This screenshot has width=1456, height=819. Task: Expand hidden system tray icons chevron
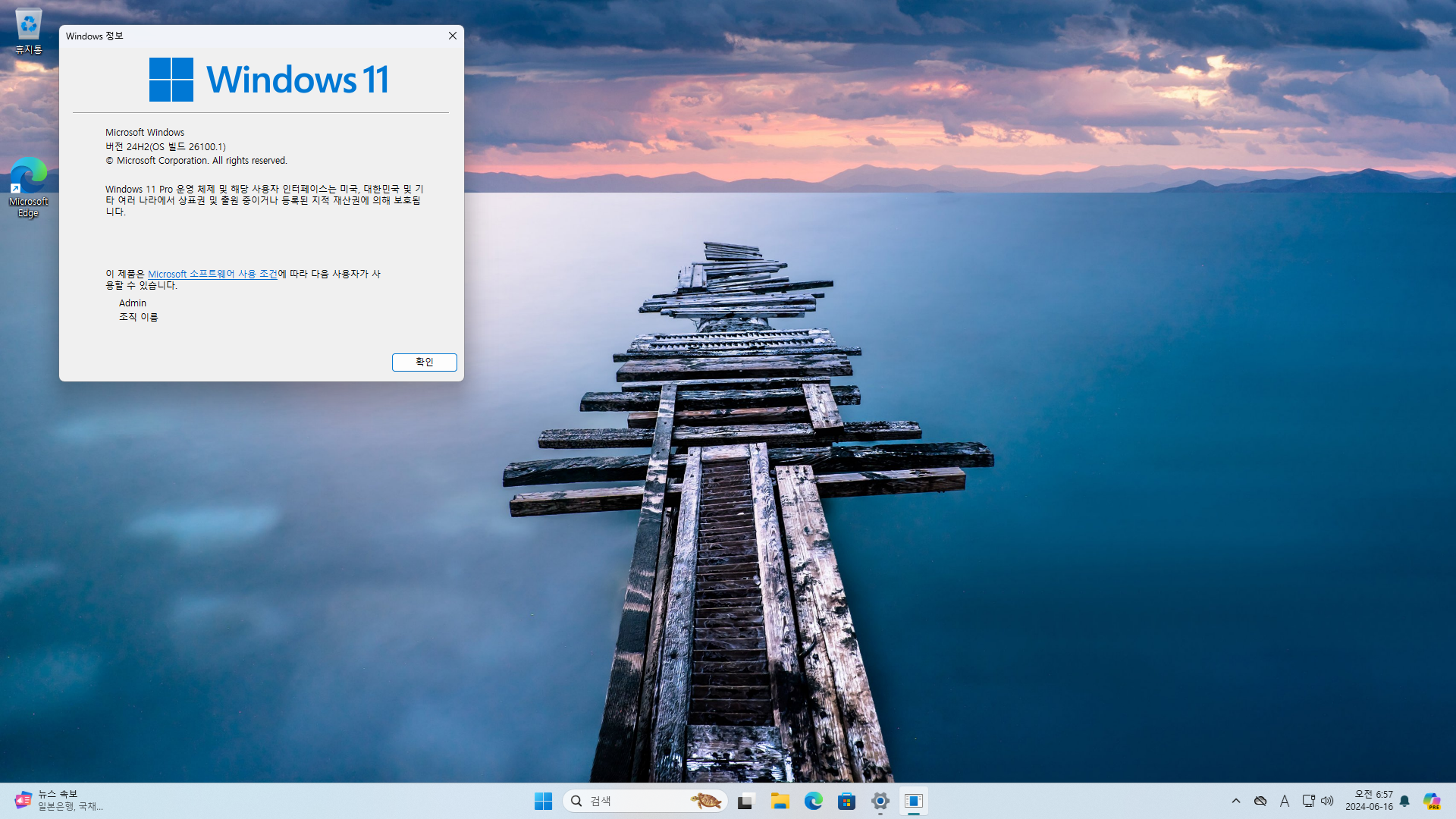point(1236,801)
